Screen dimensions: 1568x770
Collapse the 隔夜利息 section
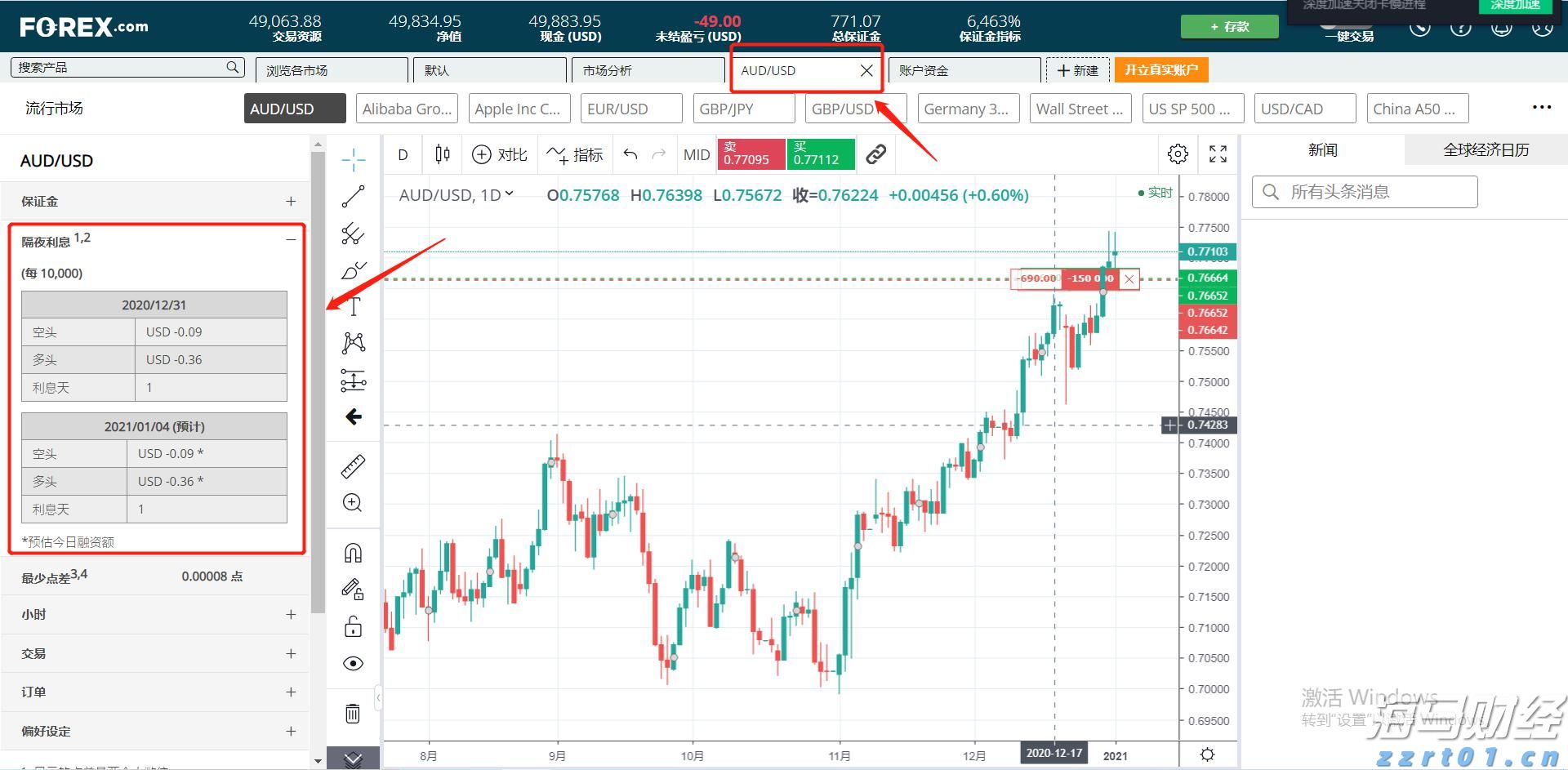pyautogui.click(x=291, y=238)
